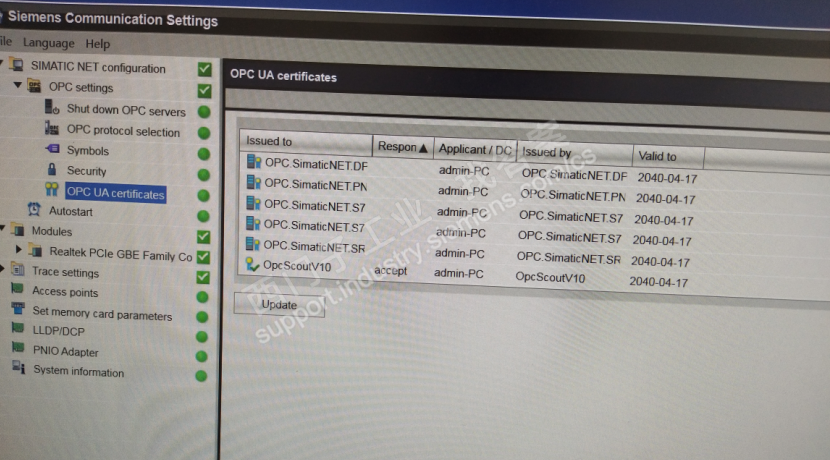This screenshot has width=830, height=460.
Task: Click the OPC protocol selection icon
Action: tap(52, 128)
